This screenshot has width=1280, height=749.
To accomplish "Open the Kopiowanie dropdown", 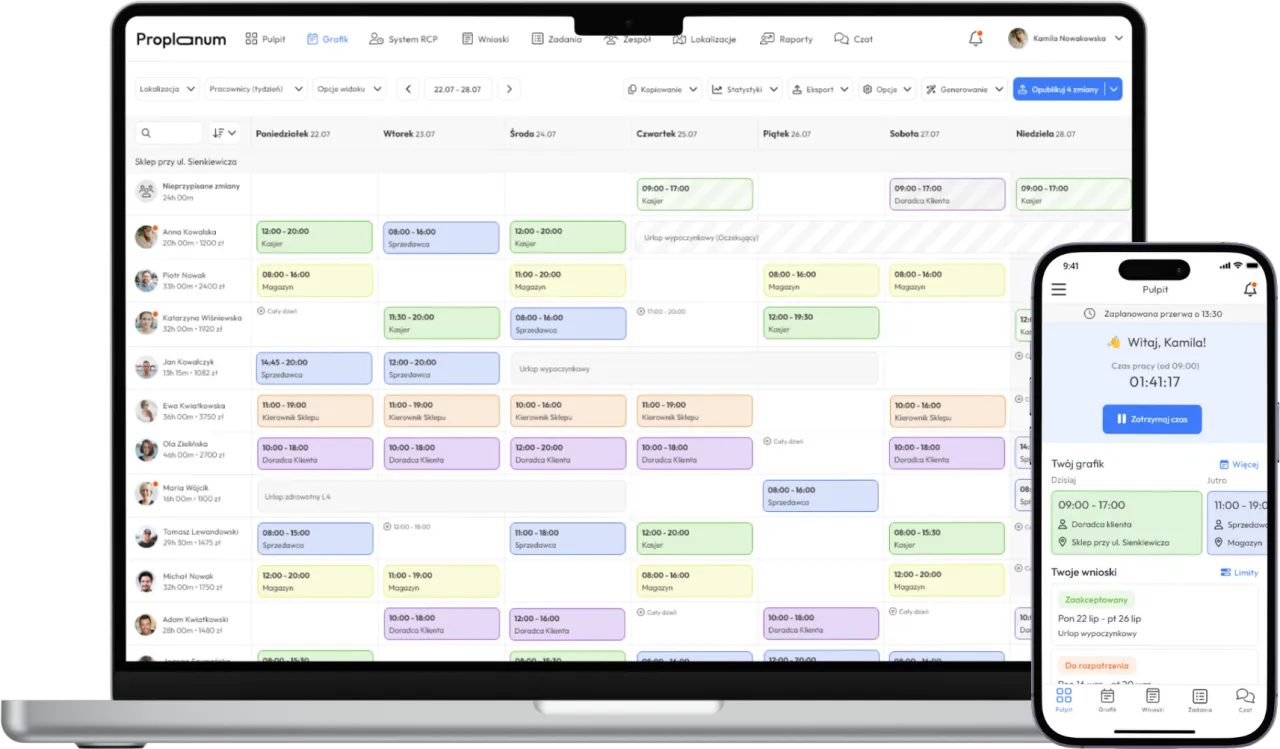I will coord(662,89).
